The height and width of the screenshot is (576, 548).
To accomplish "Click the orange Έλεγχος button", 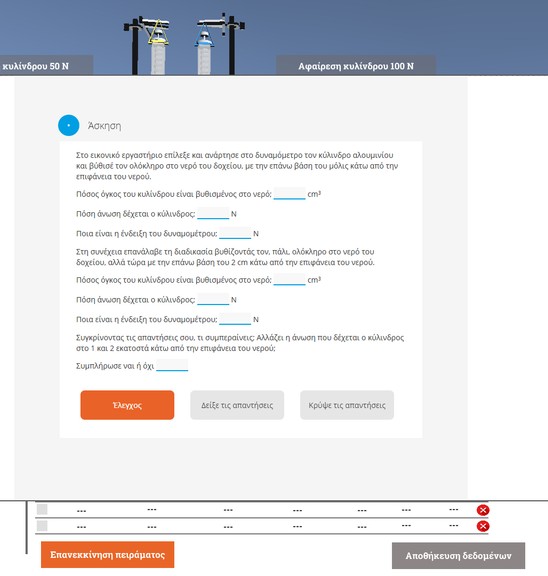I will tap(127, 405).
